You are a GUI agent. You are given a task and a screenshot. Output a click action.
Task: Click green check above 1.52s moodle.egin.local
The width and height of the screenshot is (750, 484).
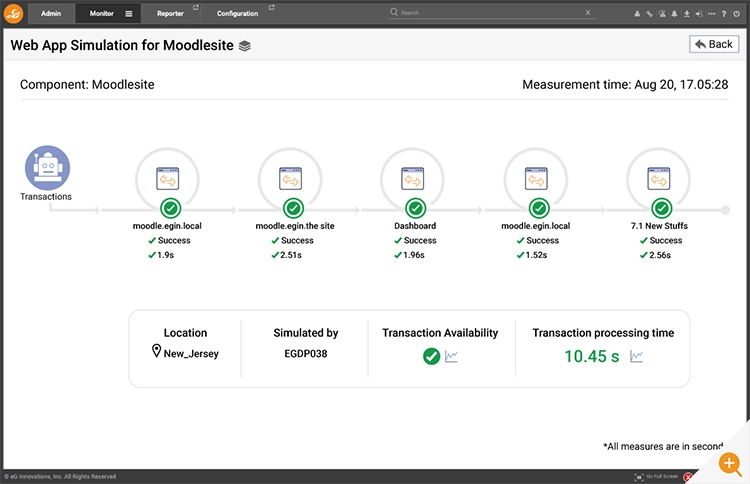tap(539, 209)
